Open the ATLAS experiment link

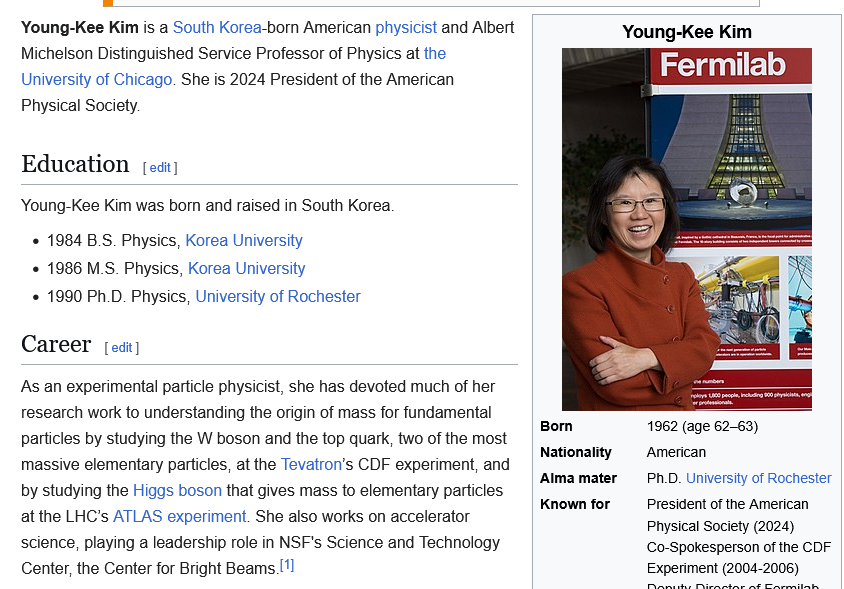[x=179, y=516]
